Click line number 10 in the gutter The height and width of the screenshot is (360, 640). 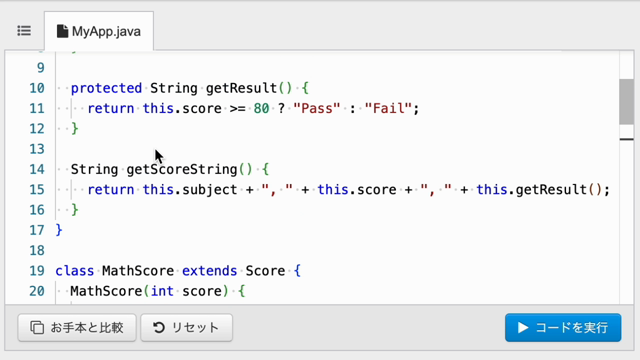tap(37, 88)
